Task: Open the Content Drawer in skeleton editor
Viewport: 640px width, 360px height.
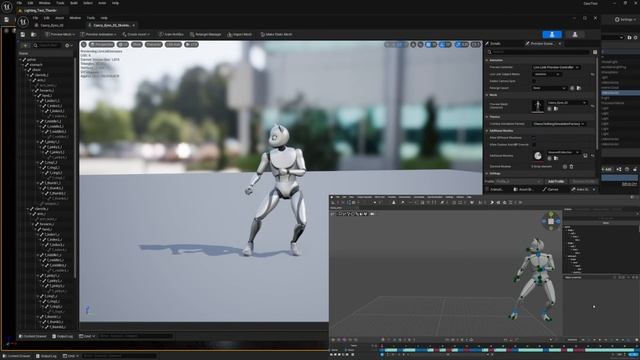Action: [x=33, y=336]
